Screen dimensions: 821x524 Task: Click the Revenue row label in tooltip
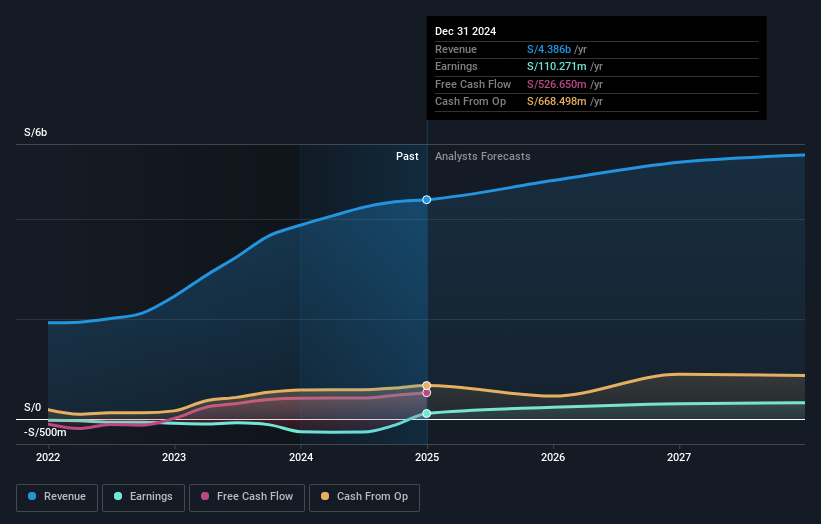[x=456, y=49]
